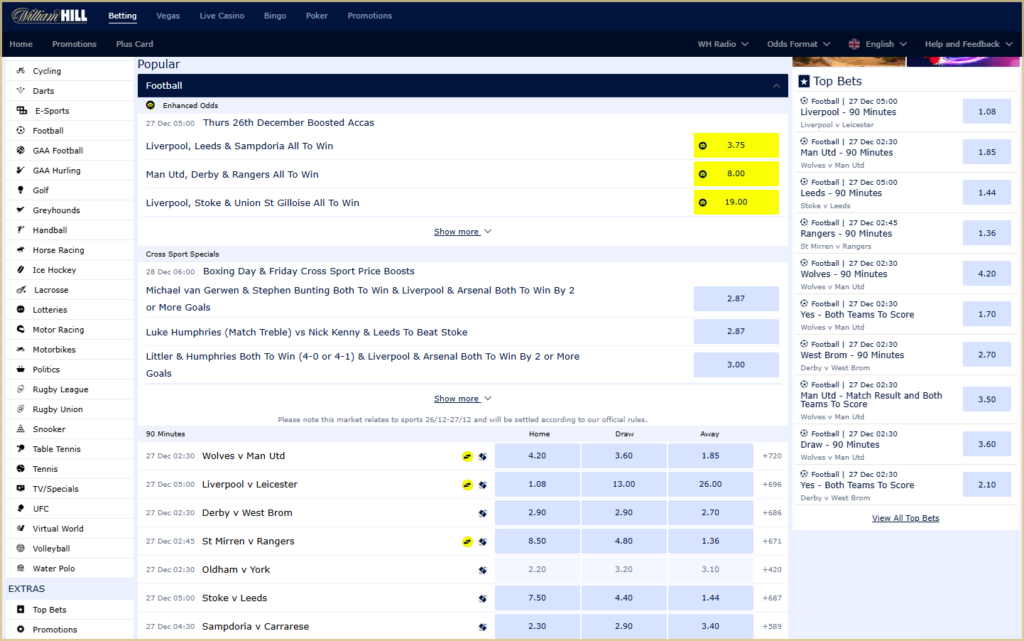Switch to the Live Casino tab
This screenshot has width=1024, height=641.
222,16
